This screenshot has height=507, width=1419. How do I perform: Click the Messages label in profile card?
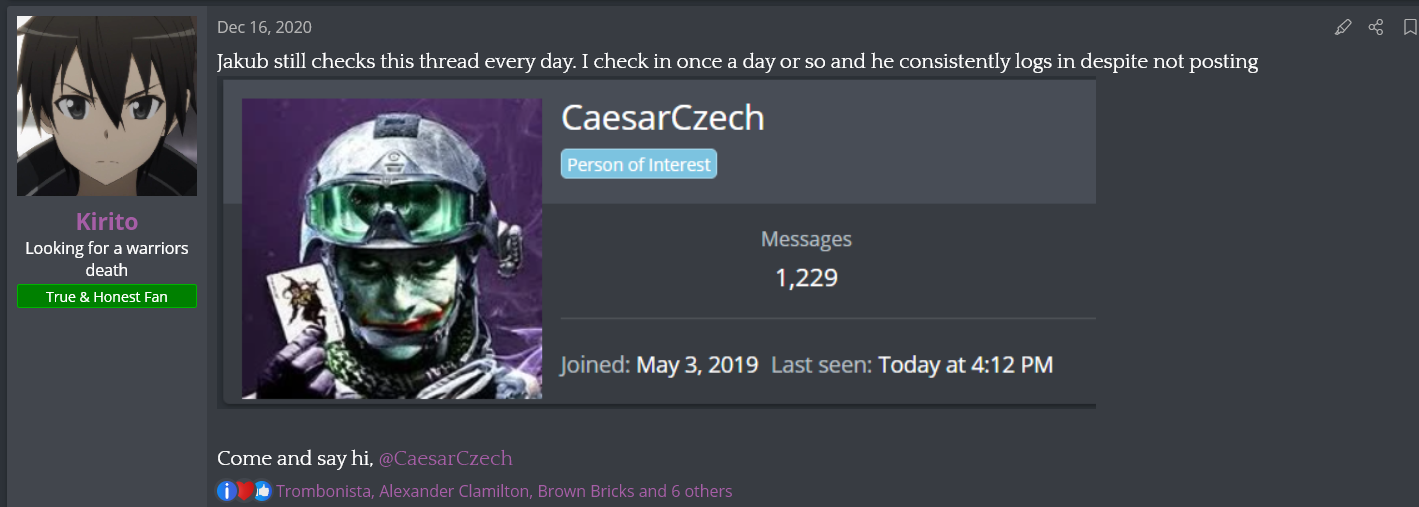[806, 239]
